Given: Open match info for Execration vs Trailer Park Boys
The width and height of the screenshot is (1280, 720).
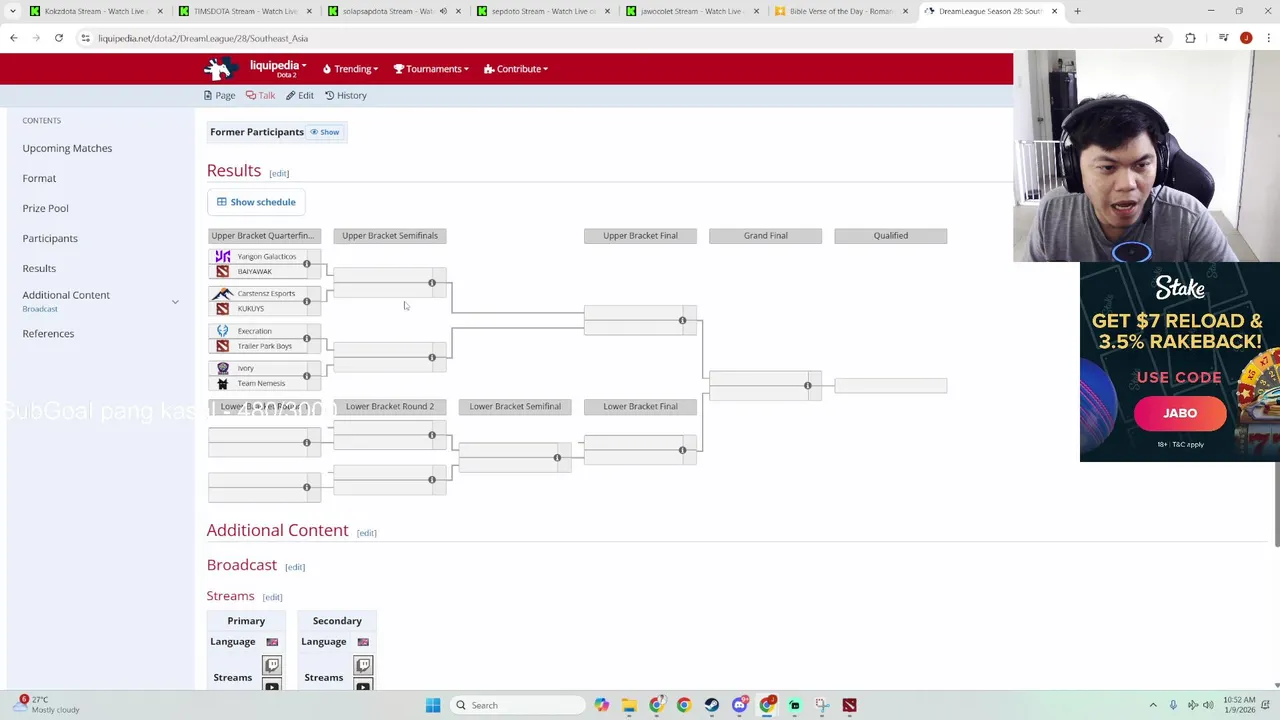Looking at the screenshot, I should point(307,338).
